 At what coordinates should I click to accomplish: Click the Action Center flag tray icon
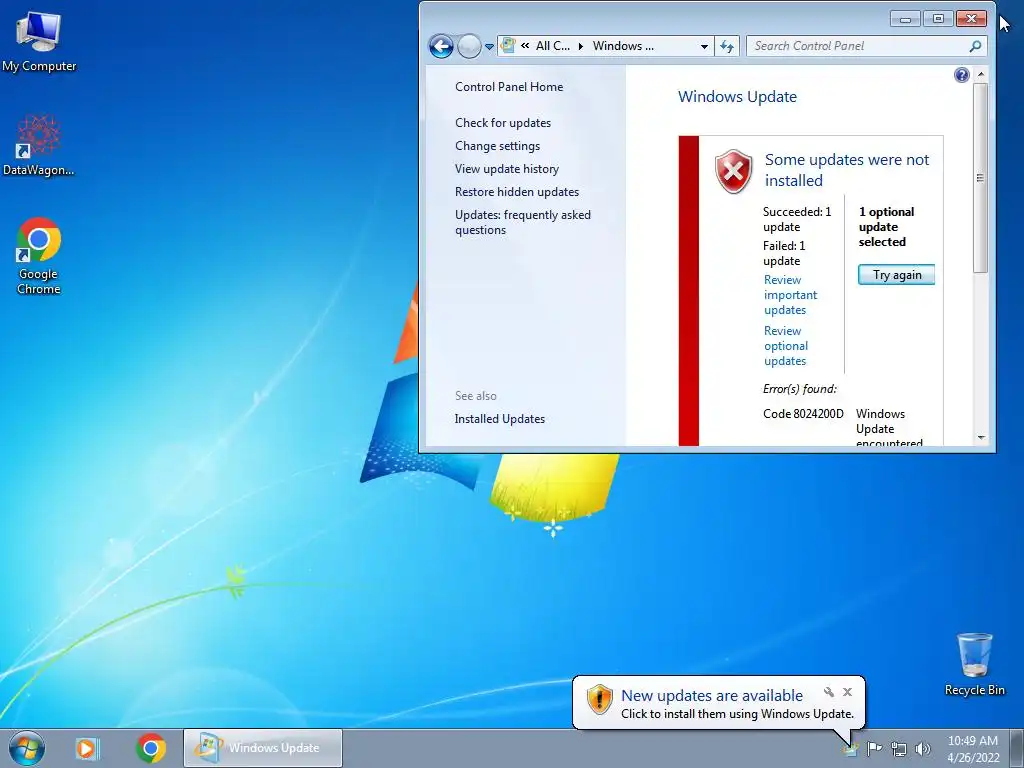pos(874,748)
